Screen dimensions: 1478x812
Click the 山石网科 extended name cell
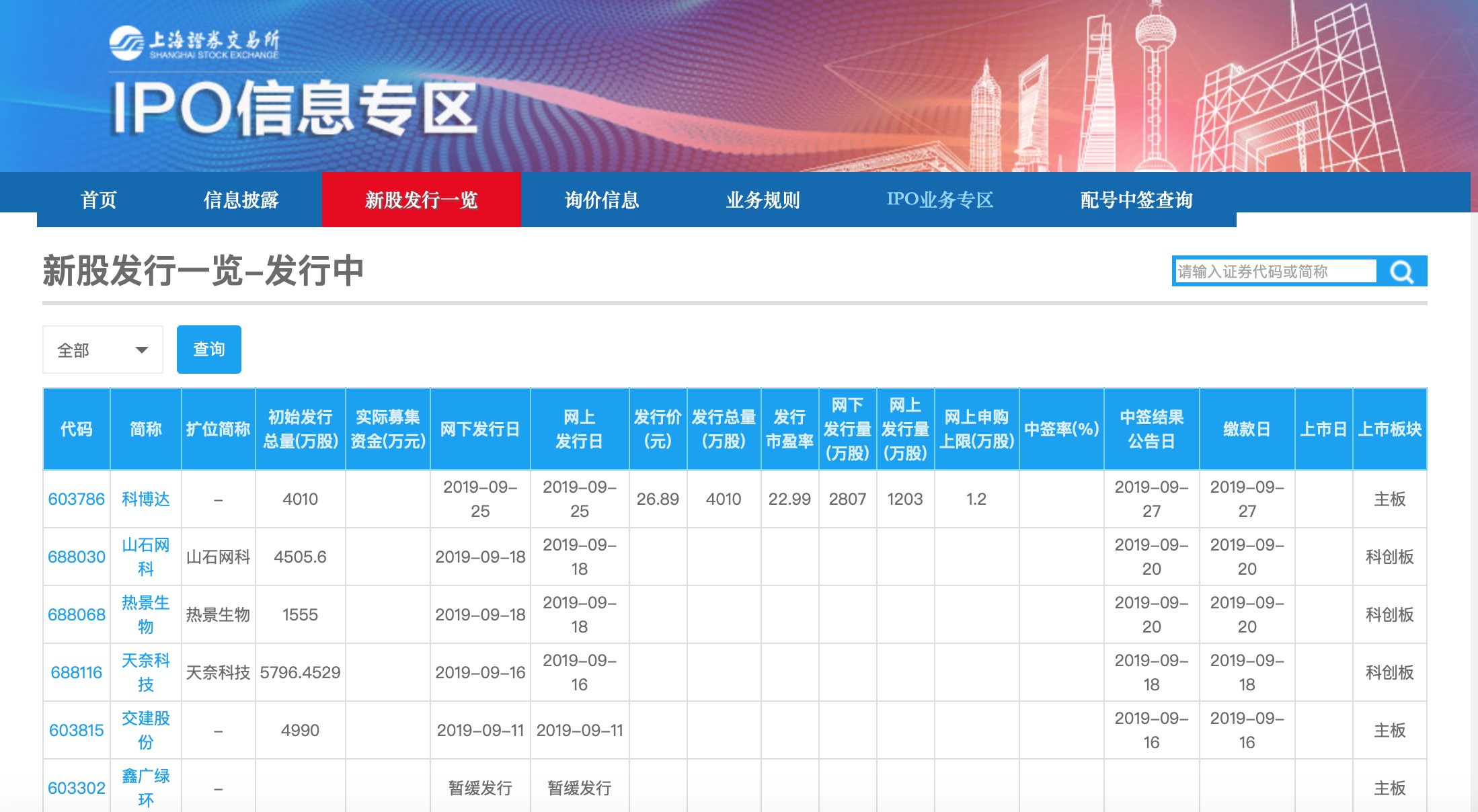[218, 557]
